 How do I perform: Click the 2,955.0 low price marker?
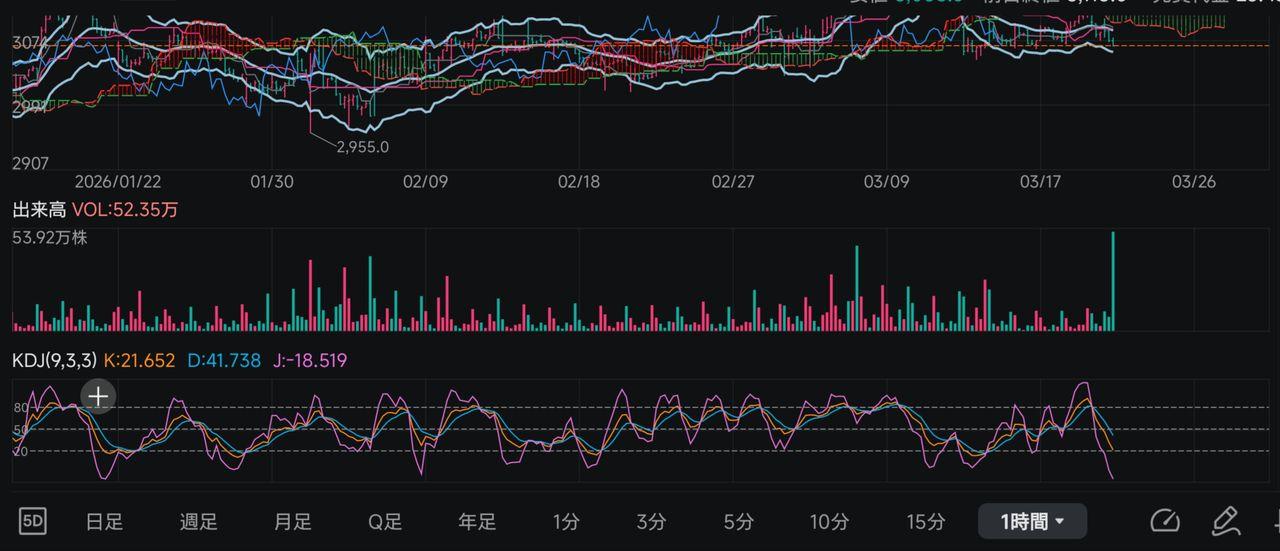(362, 147)
